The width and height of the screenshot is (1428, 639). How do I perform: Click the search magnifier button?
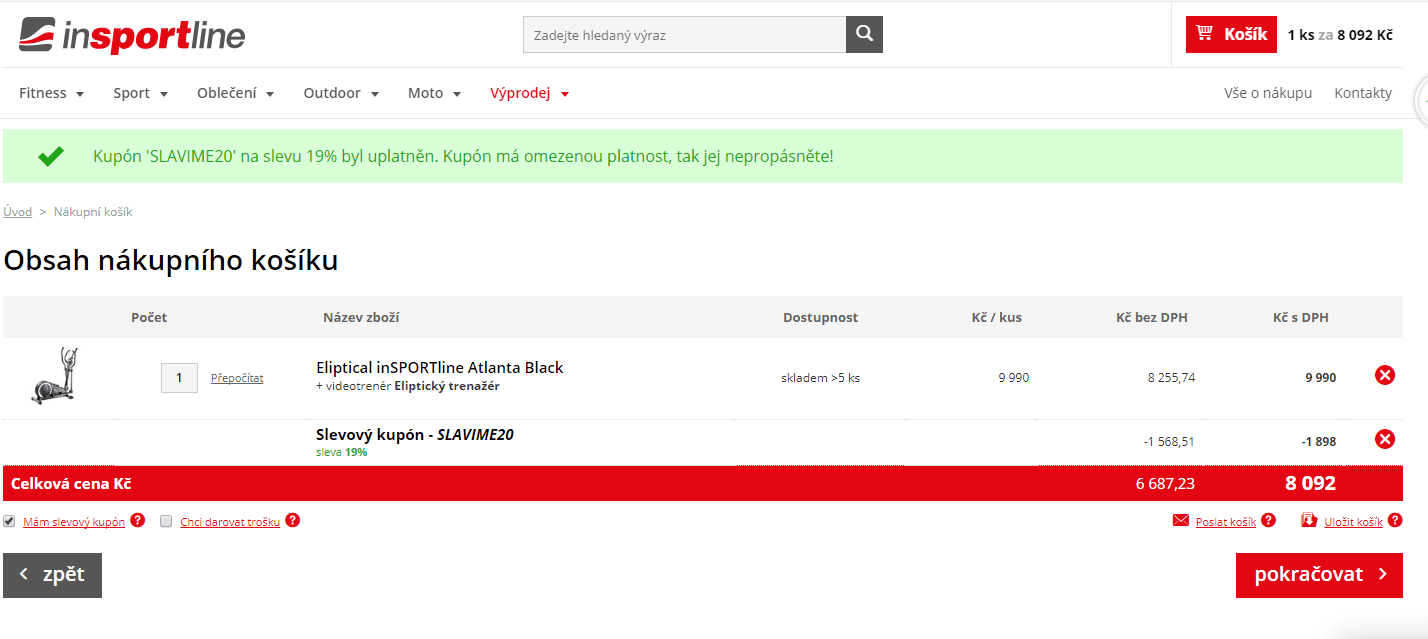point(864,35)
